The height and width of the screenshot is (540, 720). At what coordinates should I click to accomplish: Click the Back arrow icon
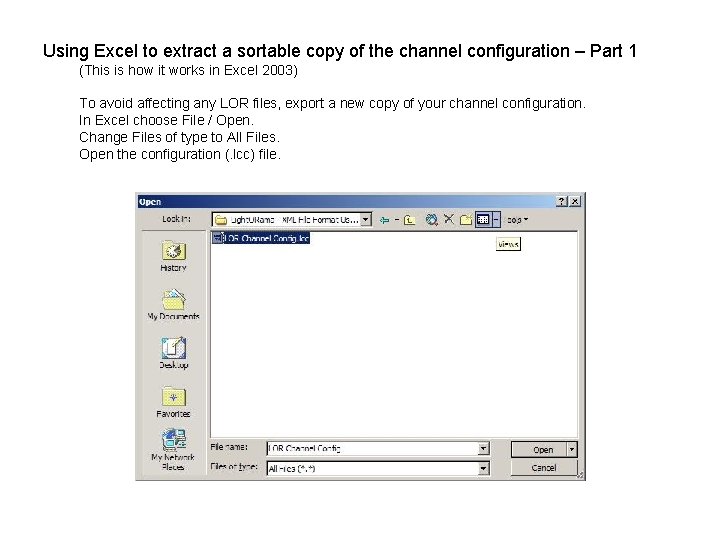click(384, 220)
